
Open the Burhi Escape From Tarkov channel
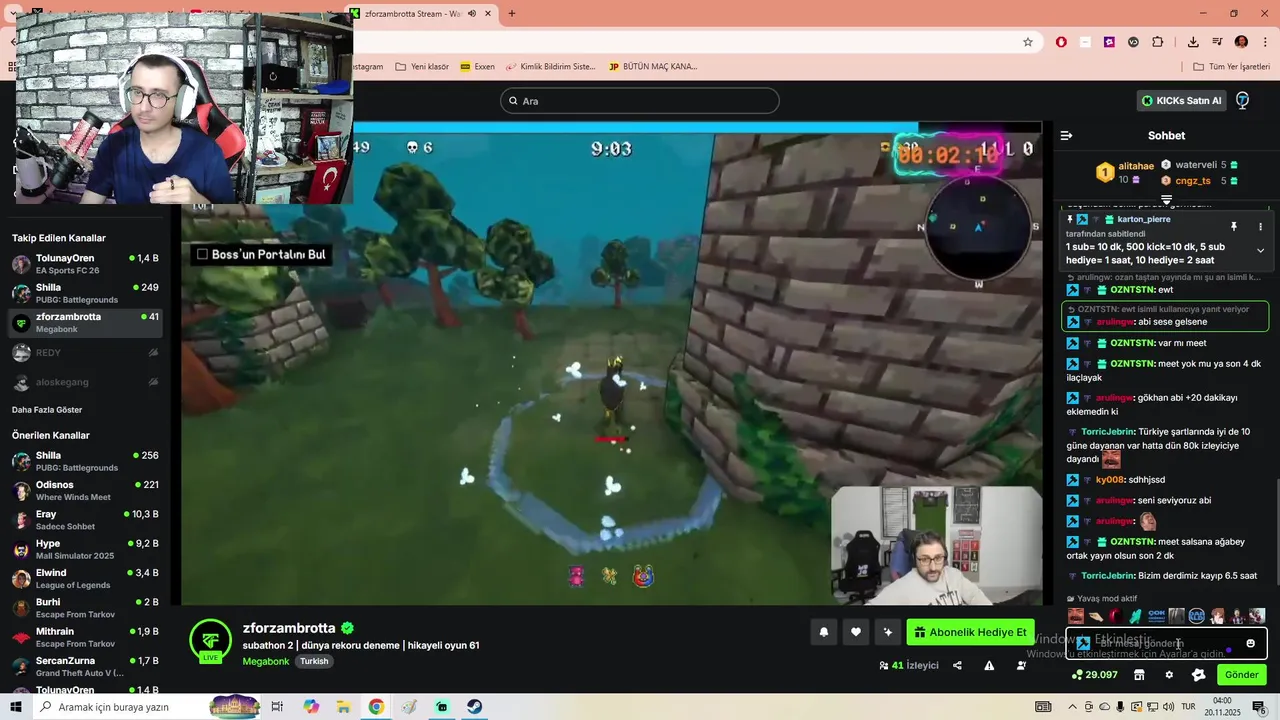click(85, 608)
